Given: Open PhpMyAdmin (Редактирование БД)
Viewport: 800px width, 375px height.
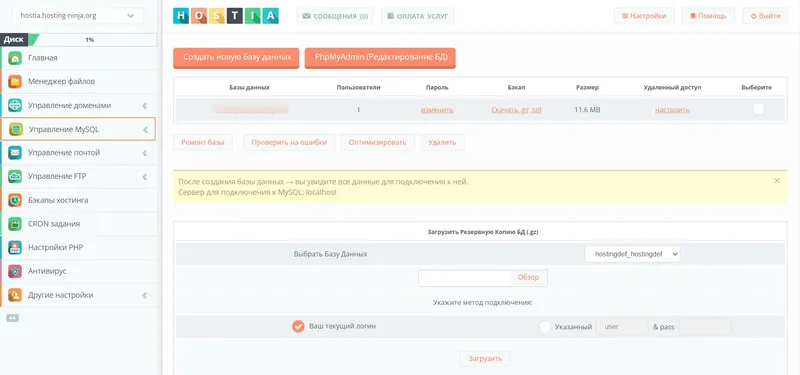Looking at the screenshot, I should 380,58.
